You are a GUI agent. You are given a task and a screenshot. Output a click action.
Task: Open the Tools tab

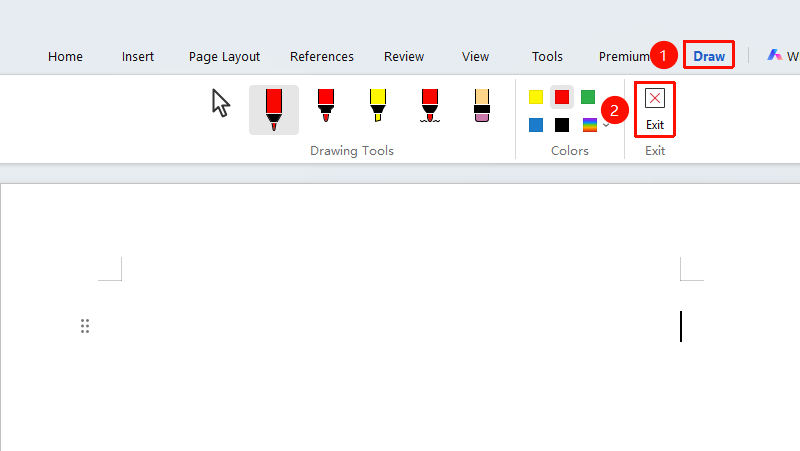click(x=547, y=57)
